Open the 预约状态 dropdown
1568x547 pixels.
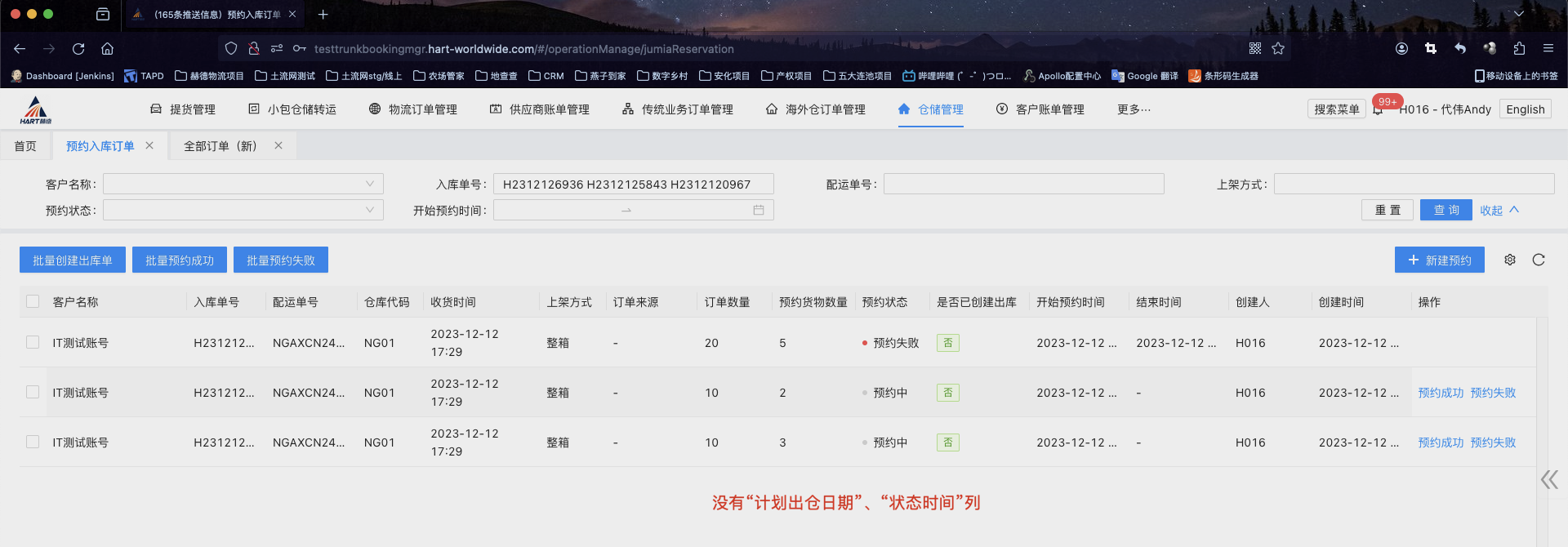[x=243, y=210]
